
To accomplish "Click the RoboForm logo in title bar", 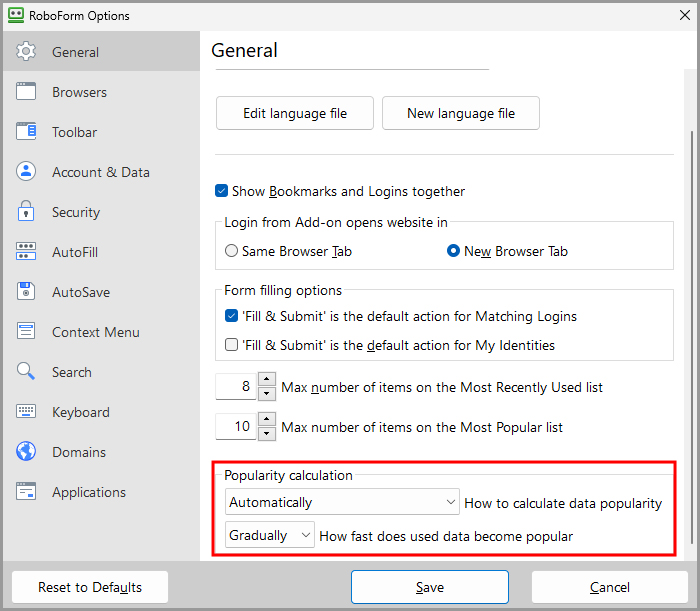I will pos(16,15).
